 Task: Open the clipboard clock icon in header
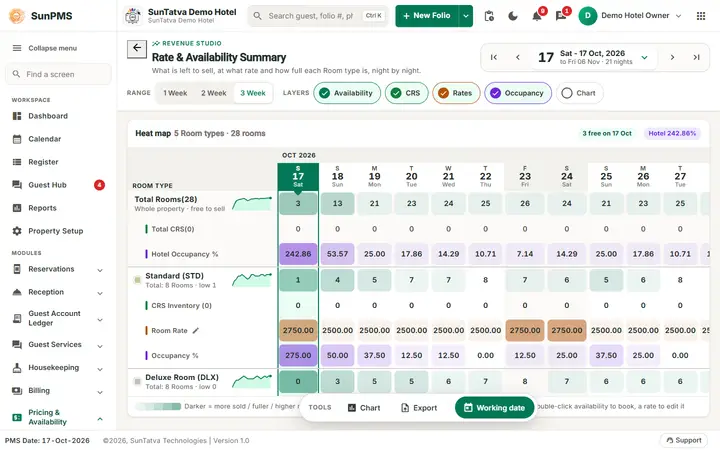pos(489,16)
